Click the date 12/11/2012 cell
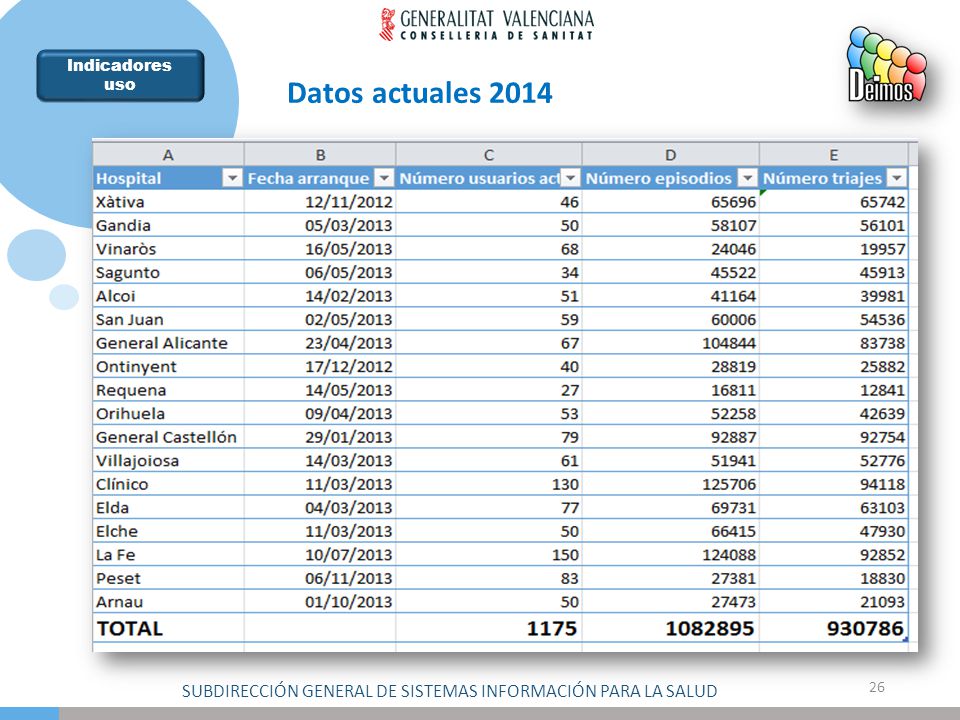960x720 pixels. (x=320, y=201)
